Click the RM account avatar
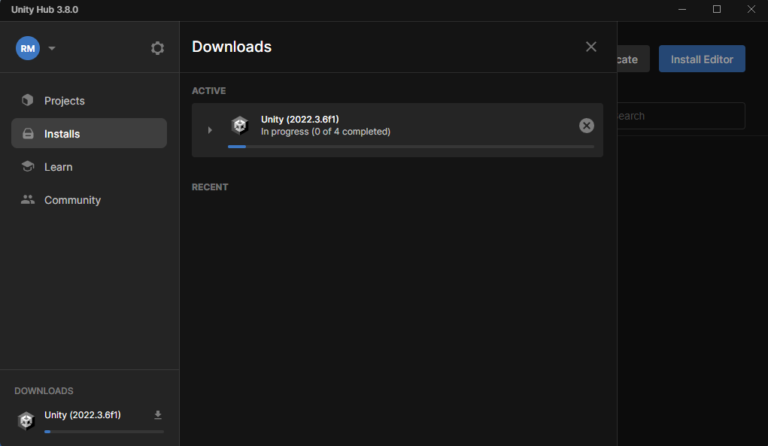The width and height of the screenshot is (768, 446). (x=28, y=48)
